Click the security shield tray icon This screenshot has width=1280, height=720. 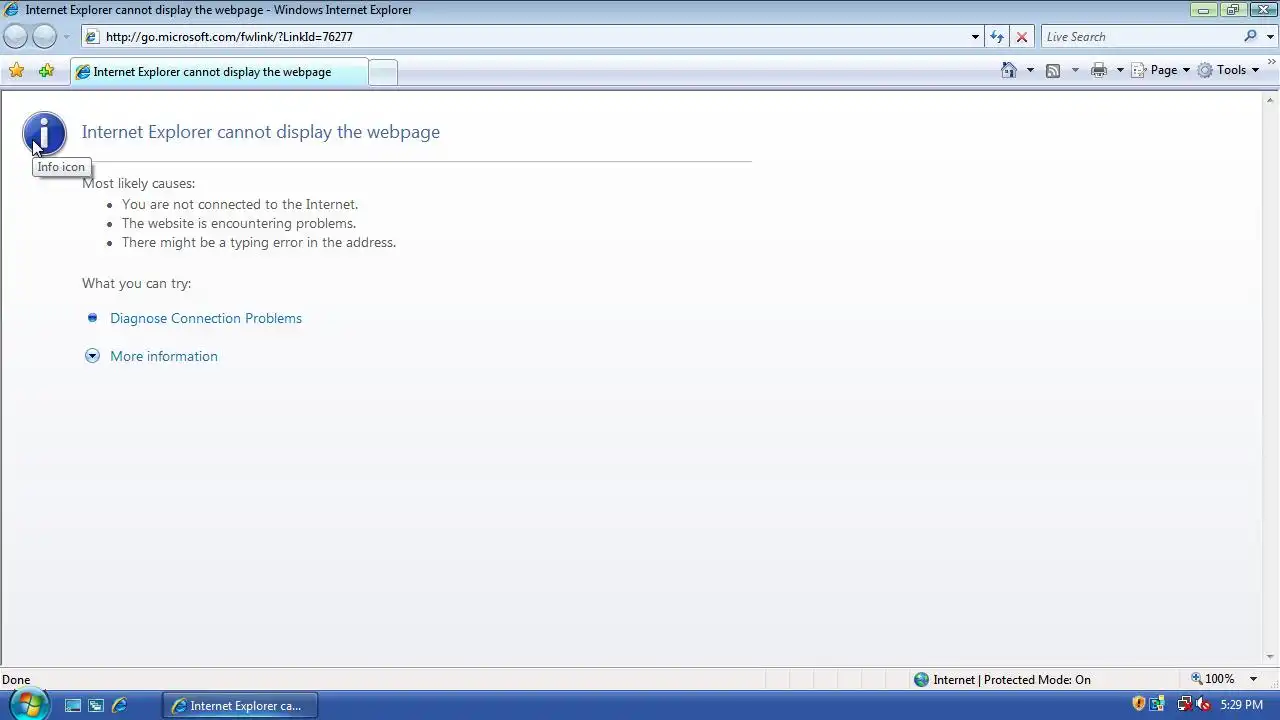click(x=1138, y=704)
